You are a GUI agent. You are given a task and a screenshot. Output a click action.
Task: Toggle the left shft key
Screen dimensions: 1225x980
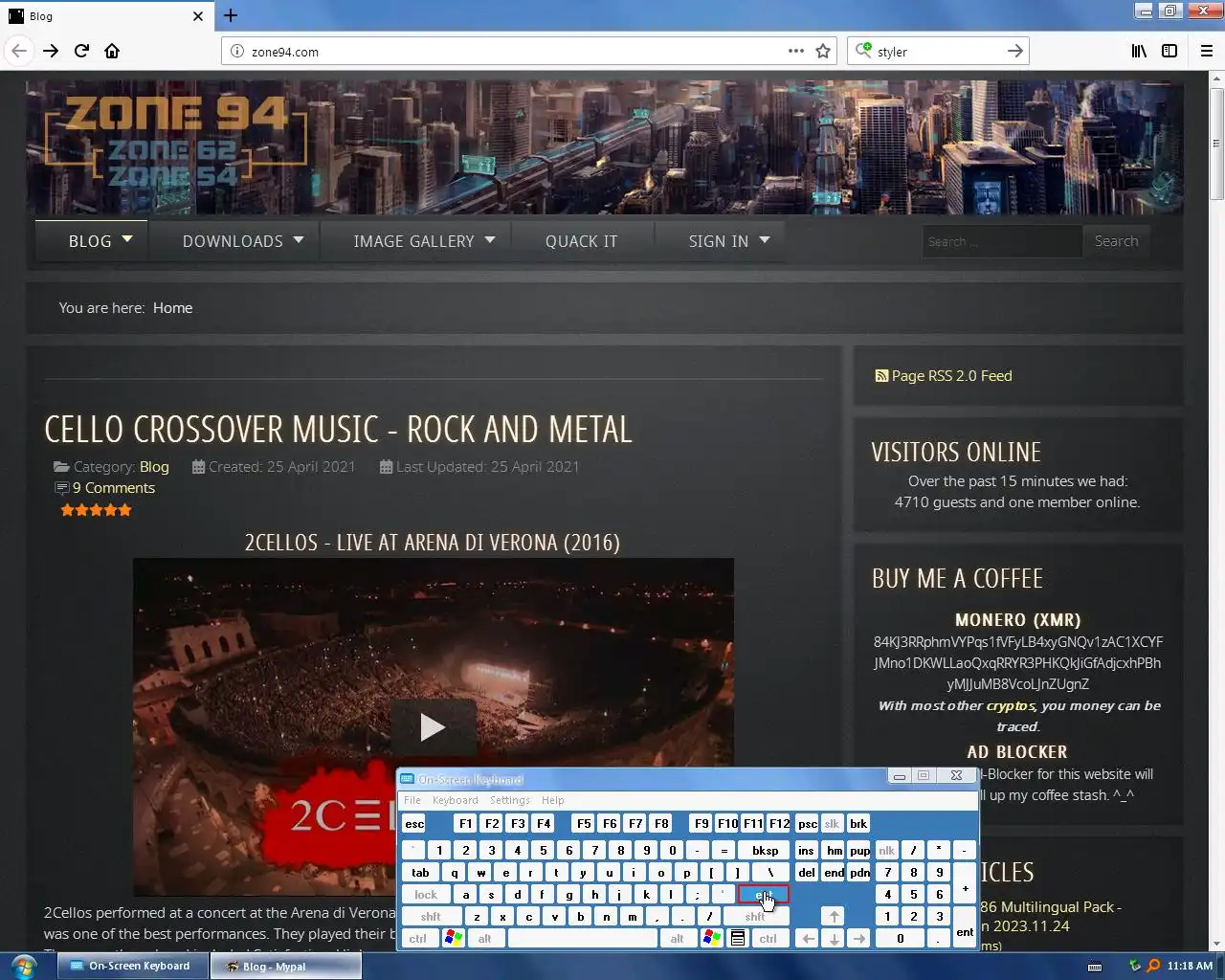click(431, 916)
